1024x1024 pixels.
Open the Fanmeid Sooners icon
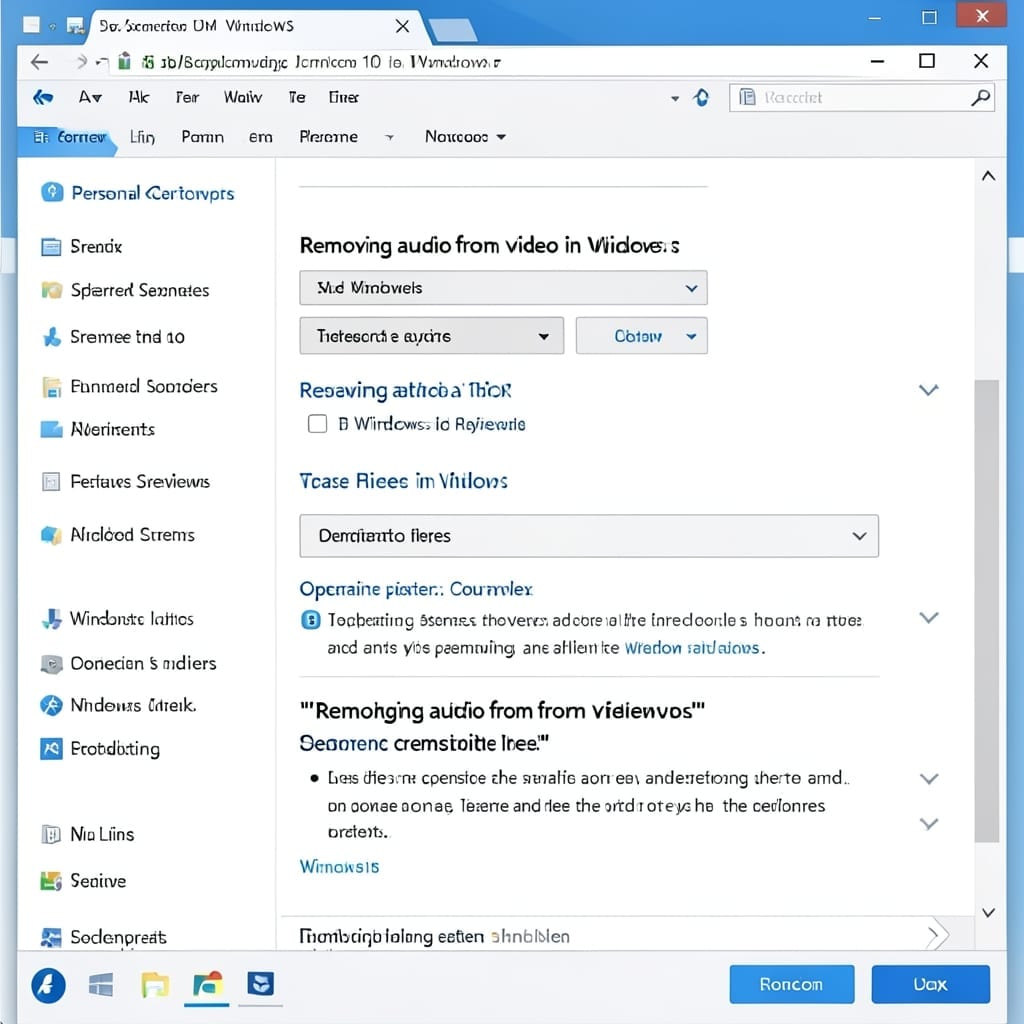coord(51,387)
